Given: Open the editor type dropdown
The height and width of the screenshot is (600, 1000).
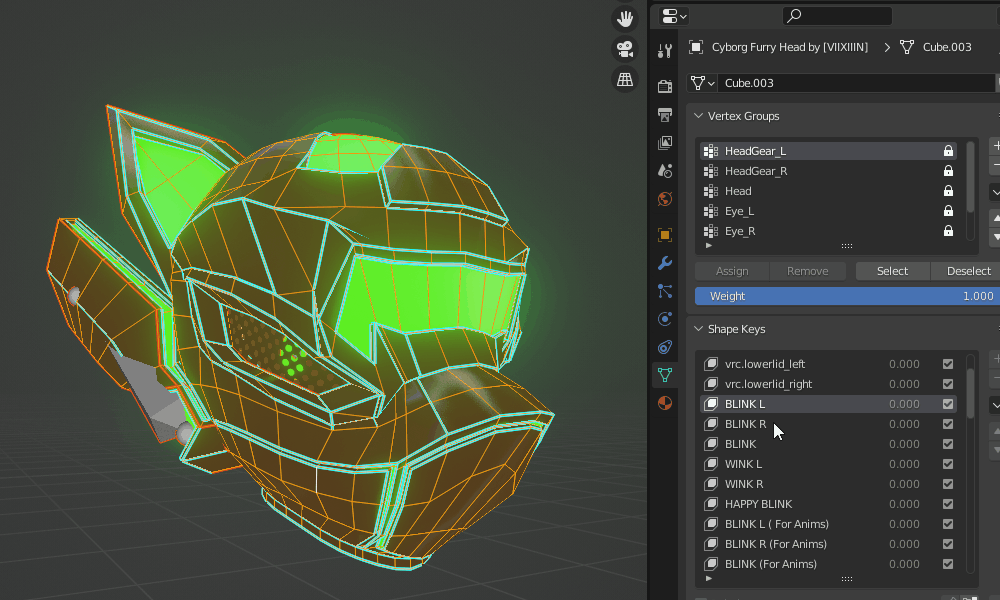Looking at the screenshot, I should pyautogui.click(x=673, y=16).
